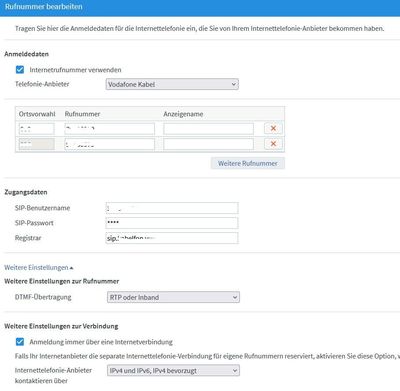
Task: Delete the second Rufnummer row with red X
Action: pos(273,144)
